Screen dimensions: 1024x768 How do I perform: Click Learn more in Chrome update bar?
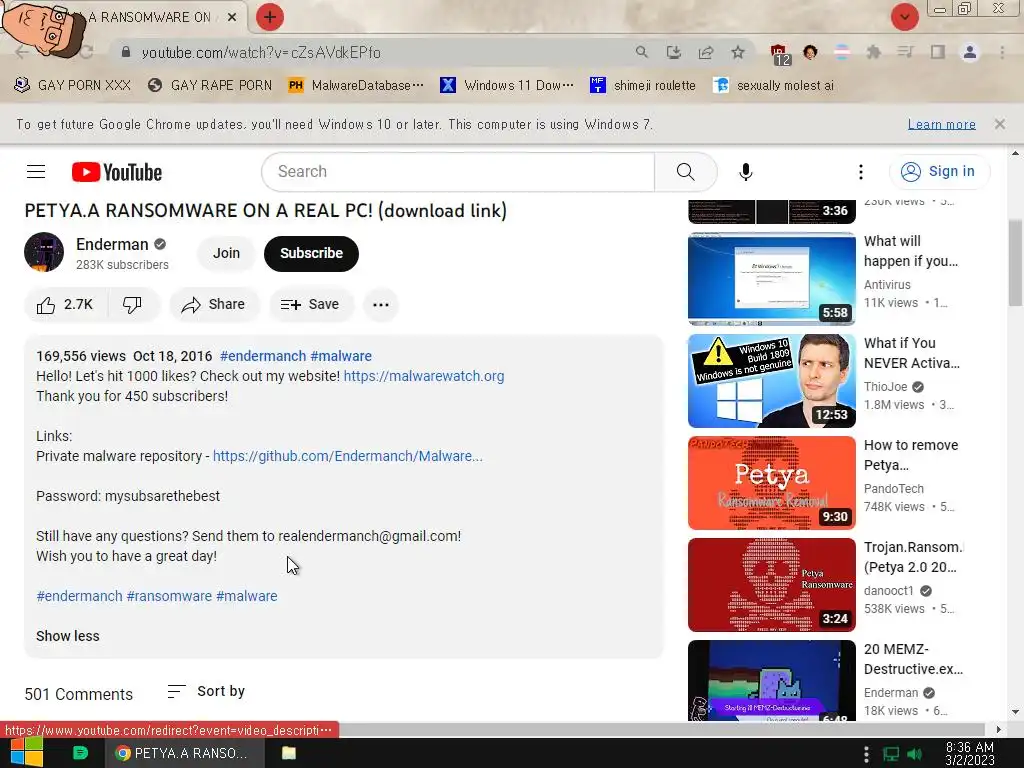pos(942,124)
